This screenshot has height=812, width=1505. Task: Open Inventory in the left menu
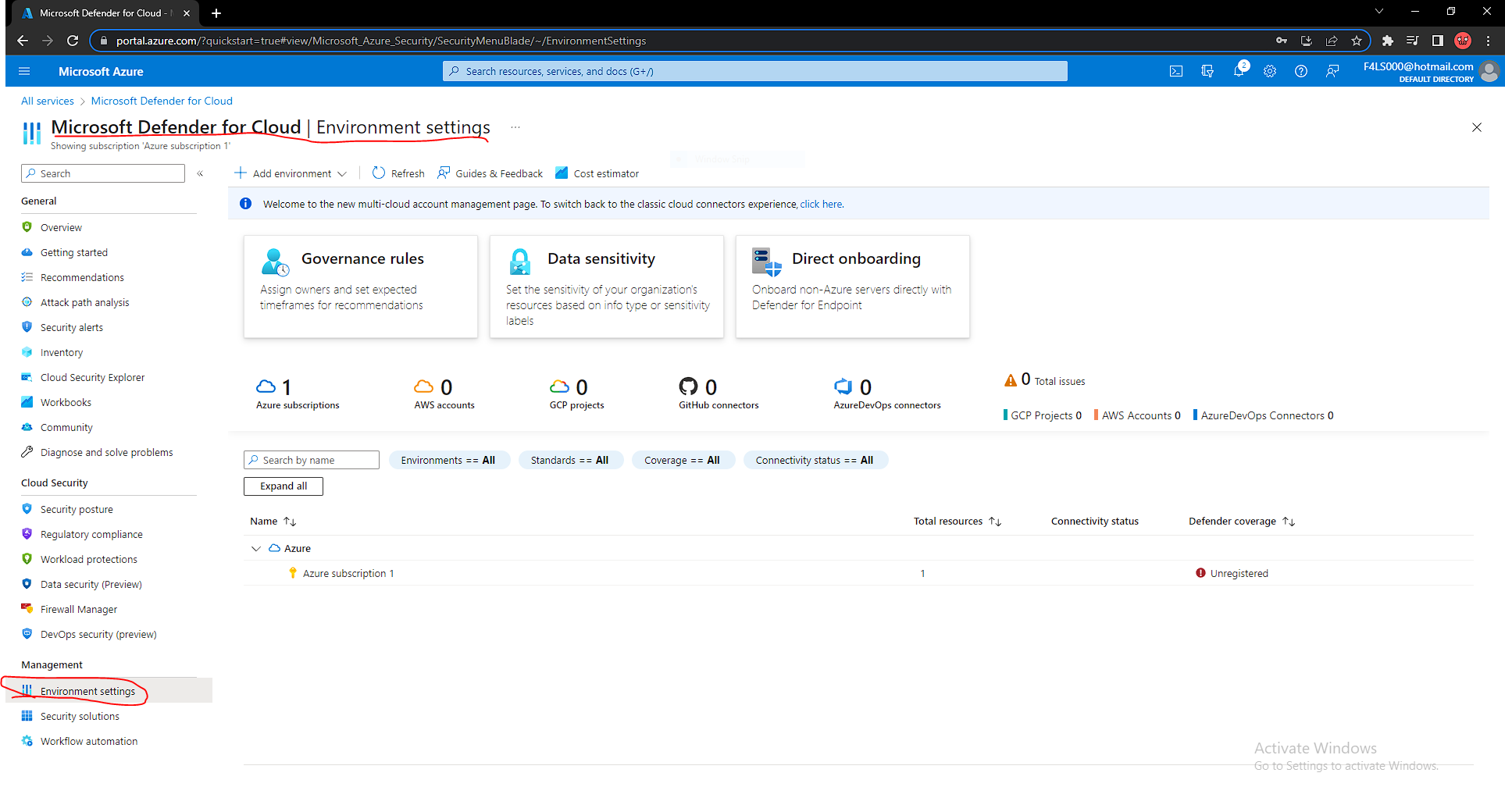(x=62, y=352)
